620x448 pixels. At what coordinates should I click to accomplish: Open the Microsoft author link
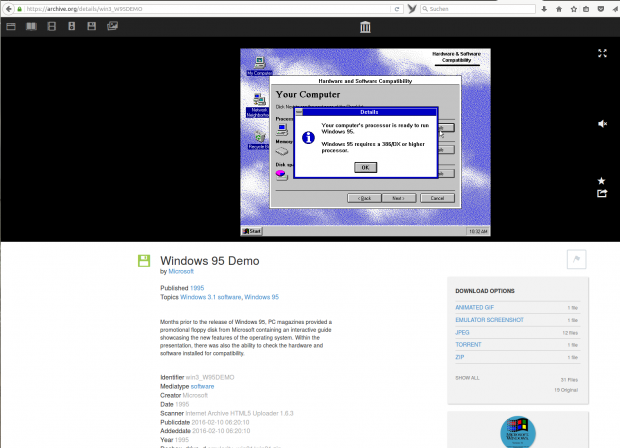tap(181, 271)
